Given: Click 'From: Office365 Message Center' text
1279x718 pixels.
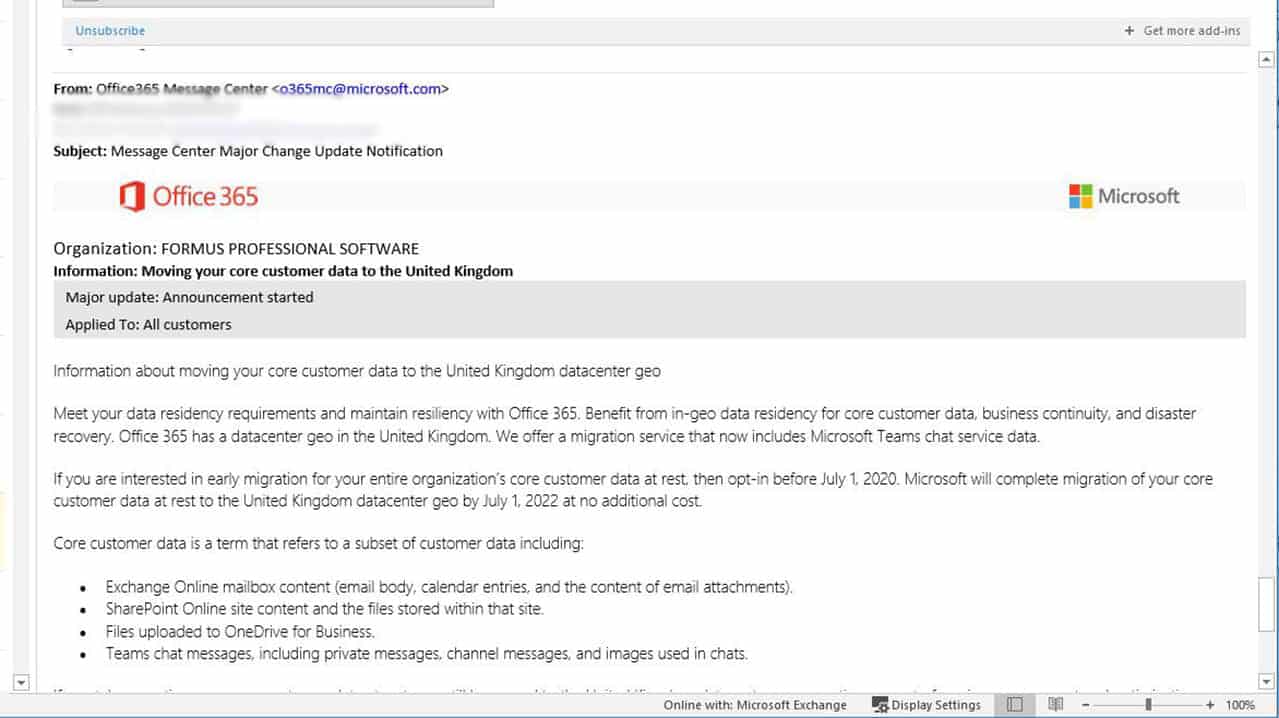Looking at the screenshot, I should point(160,89).
